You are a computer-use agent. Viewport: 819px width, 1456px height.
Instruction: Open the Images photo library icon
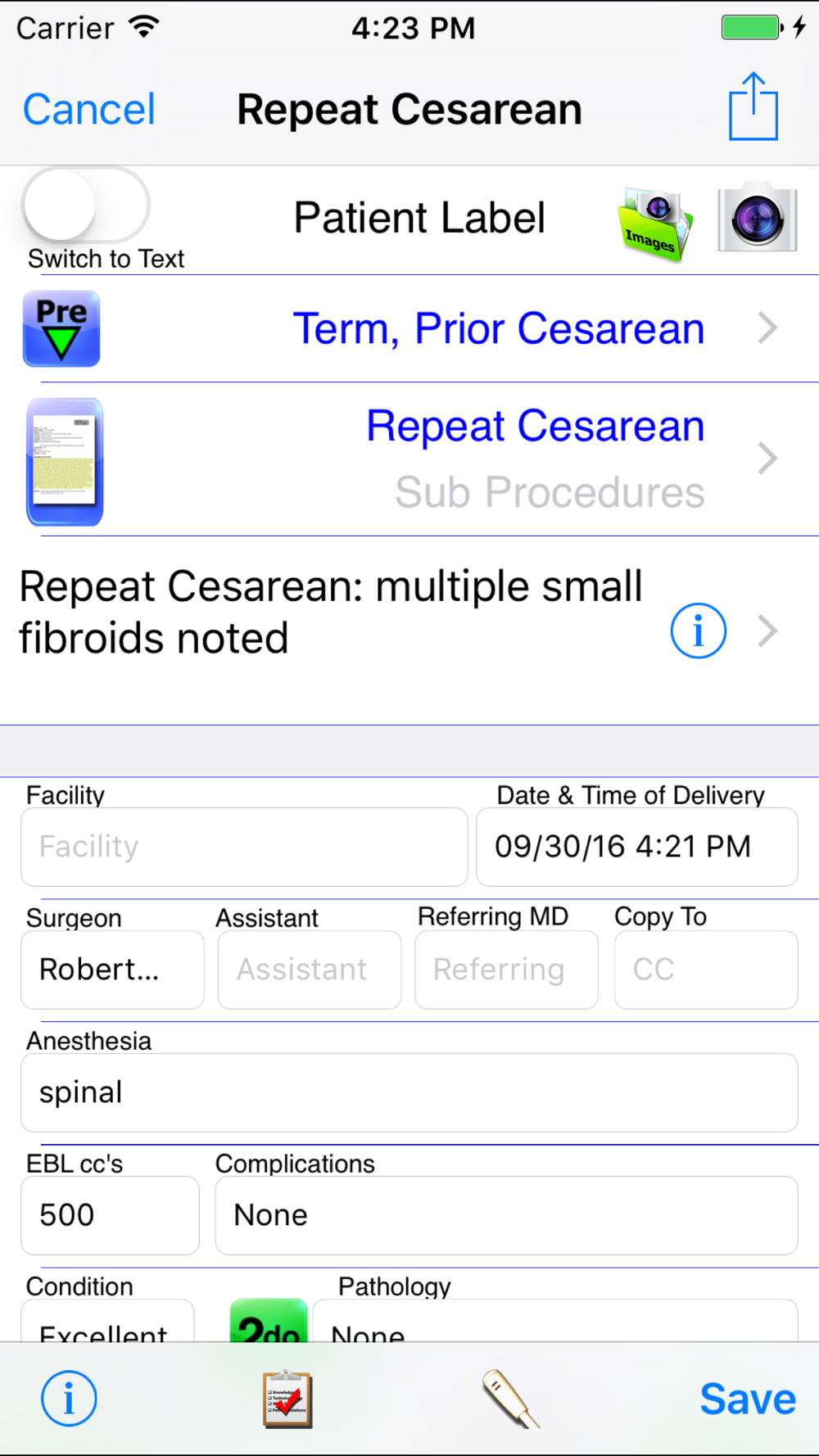pos(654,223)
